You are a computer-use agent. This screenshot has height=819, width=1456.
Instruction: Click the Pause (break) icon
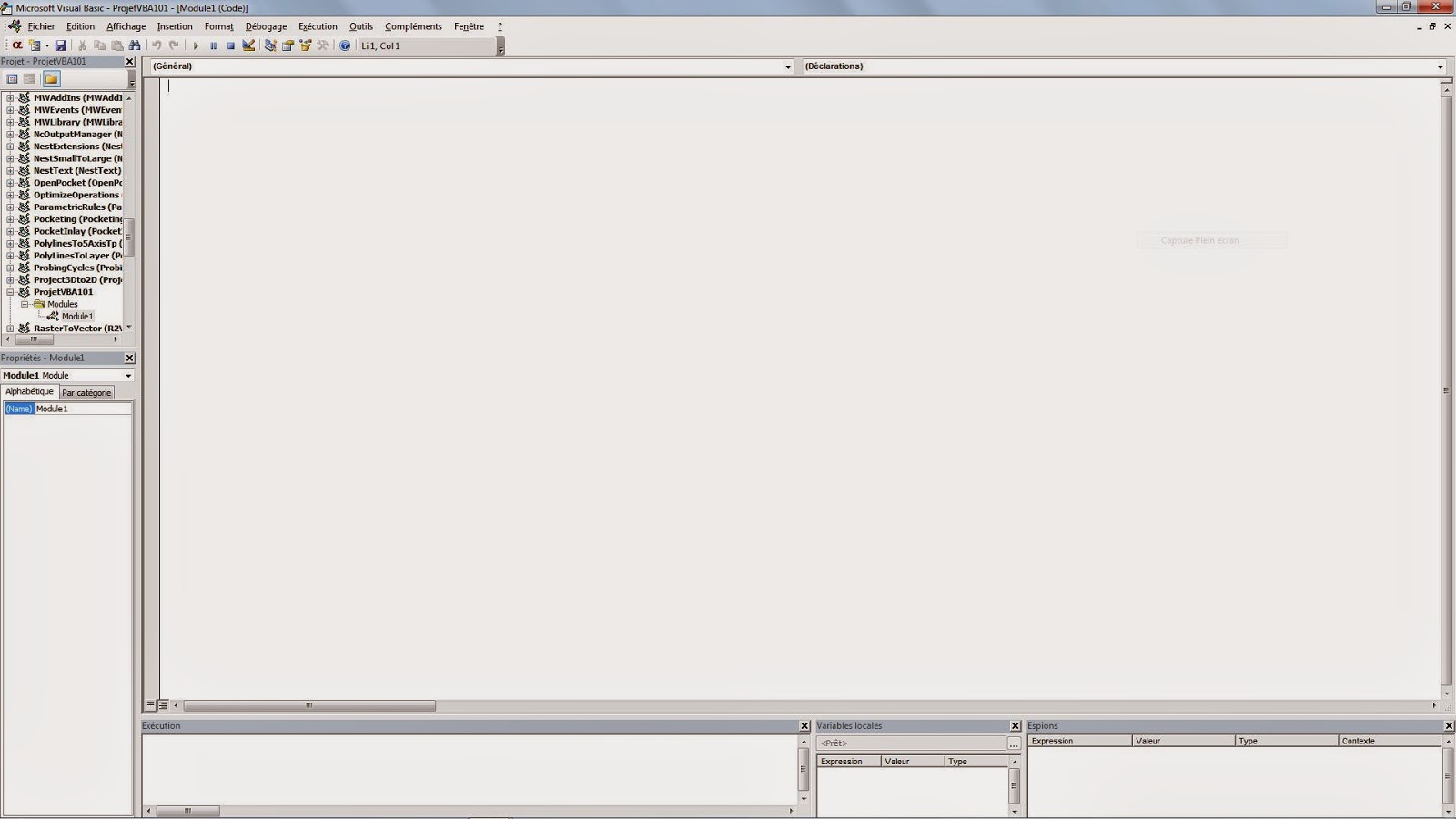pos(213,45)
